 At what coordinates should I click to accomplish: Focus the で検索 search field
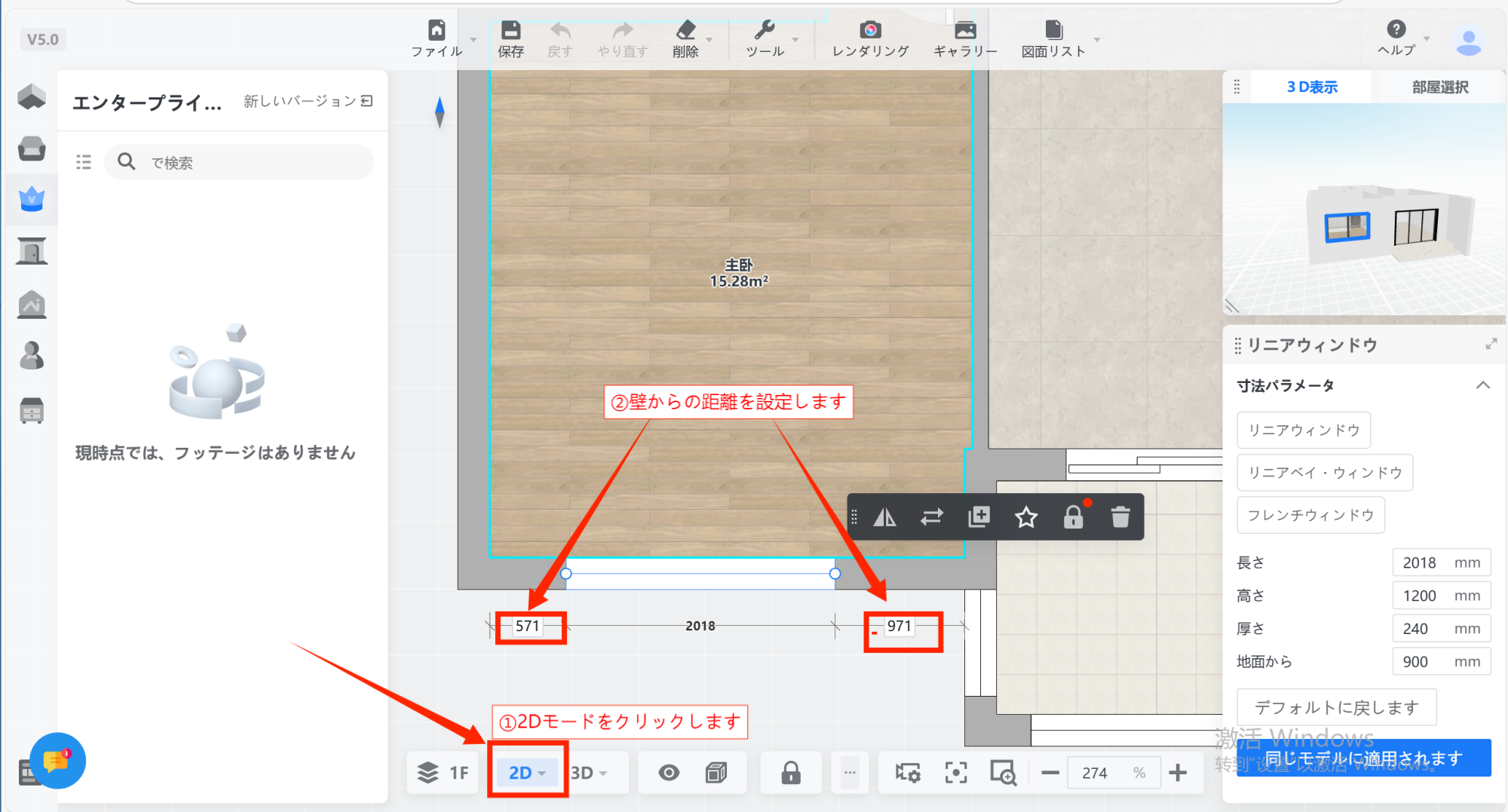coord(238,162)
